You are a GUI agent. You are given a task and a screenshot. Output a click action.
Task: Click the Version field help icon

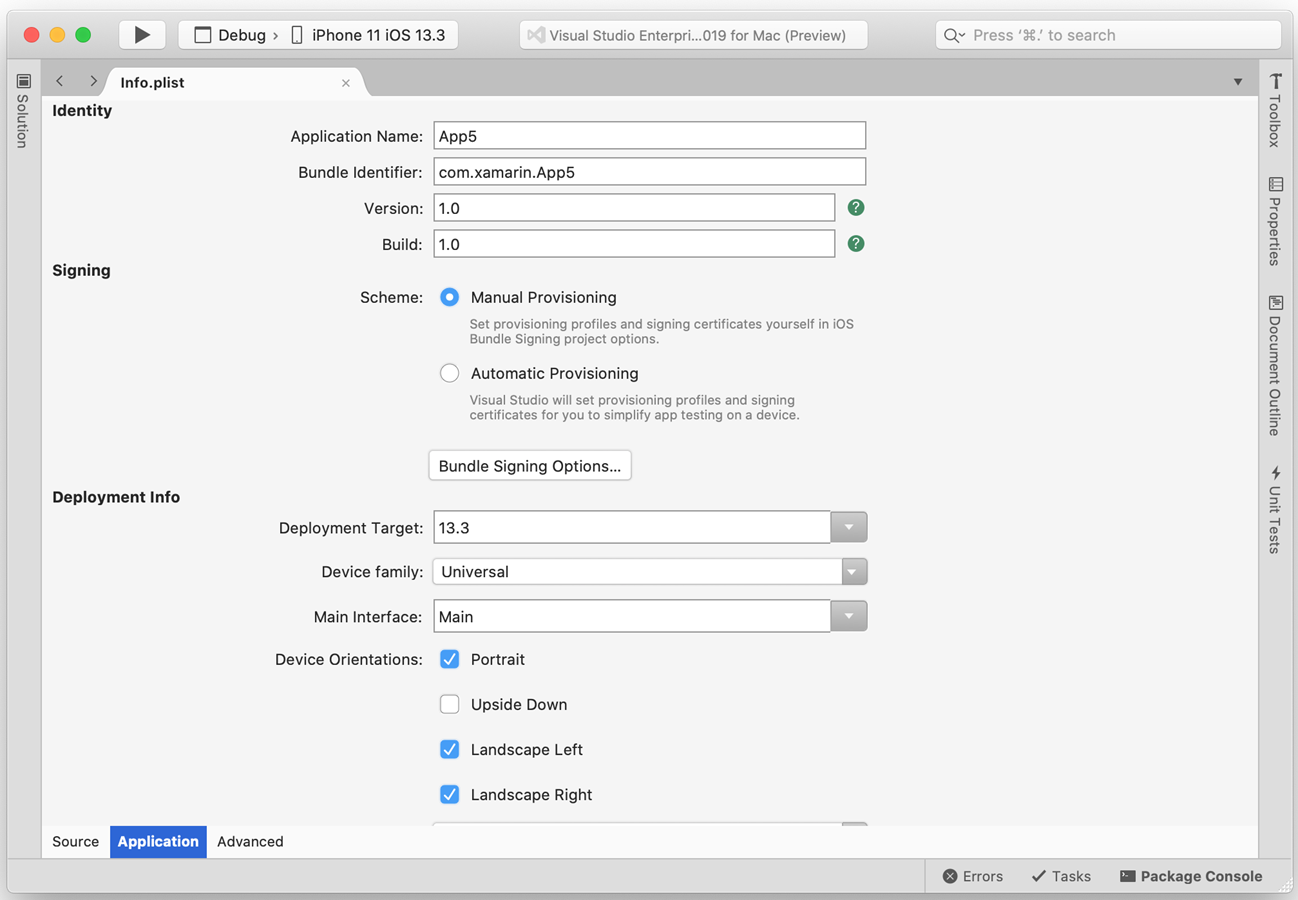click(x=856, y=208)
